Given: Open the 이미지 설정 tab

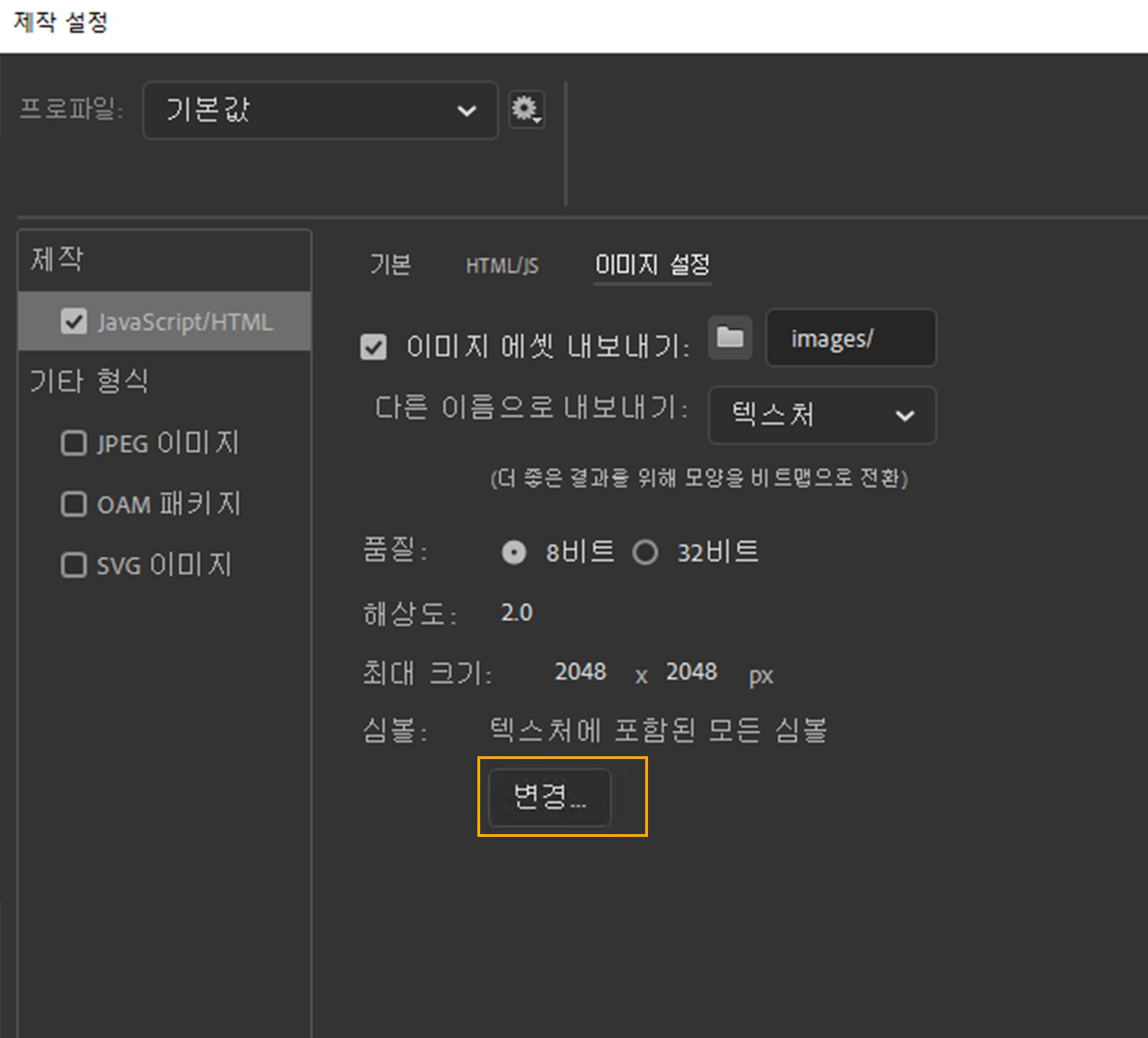Looking at the screenshot, I should [x=652, y=266].
